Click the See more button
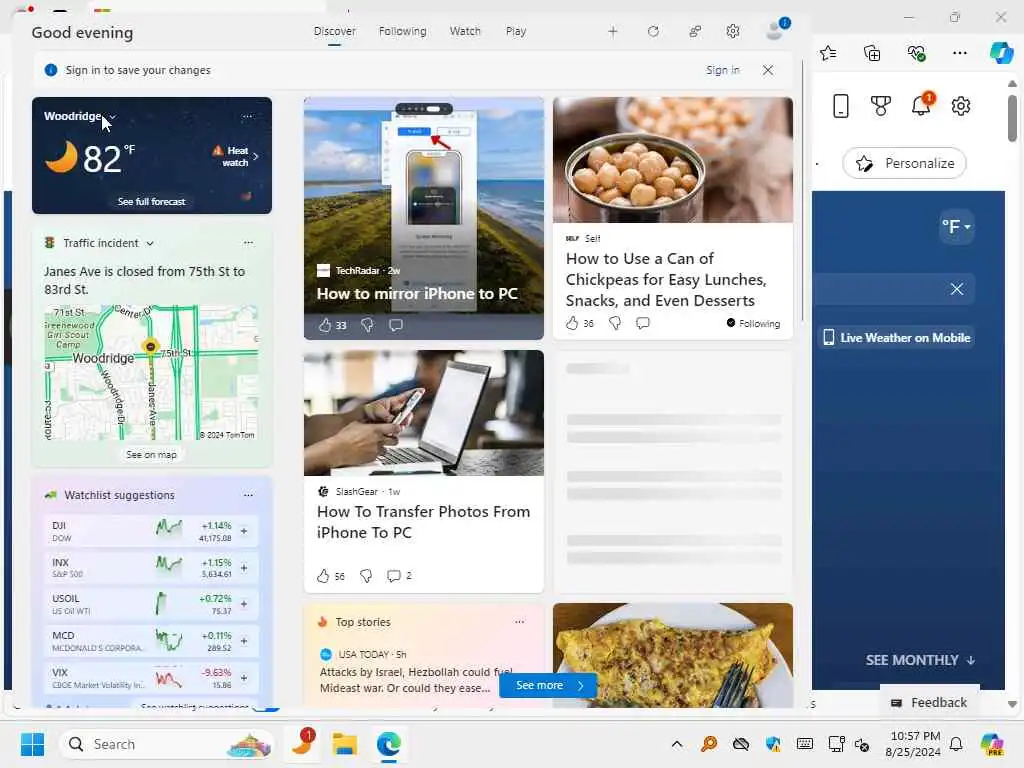Screen dimensions: 1024x768 [548, 686]
